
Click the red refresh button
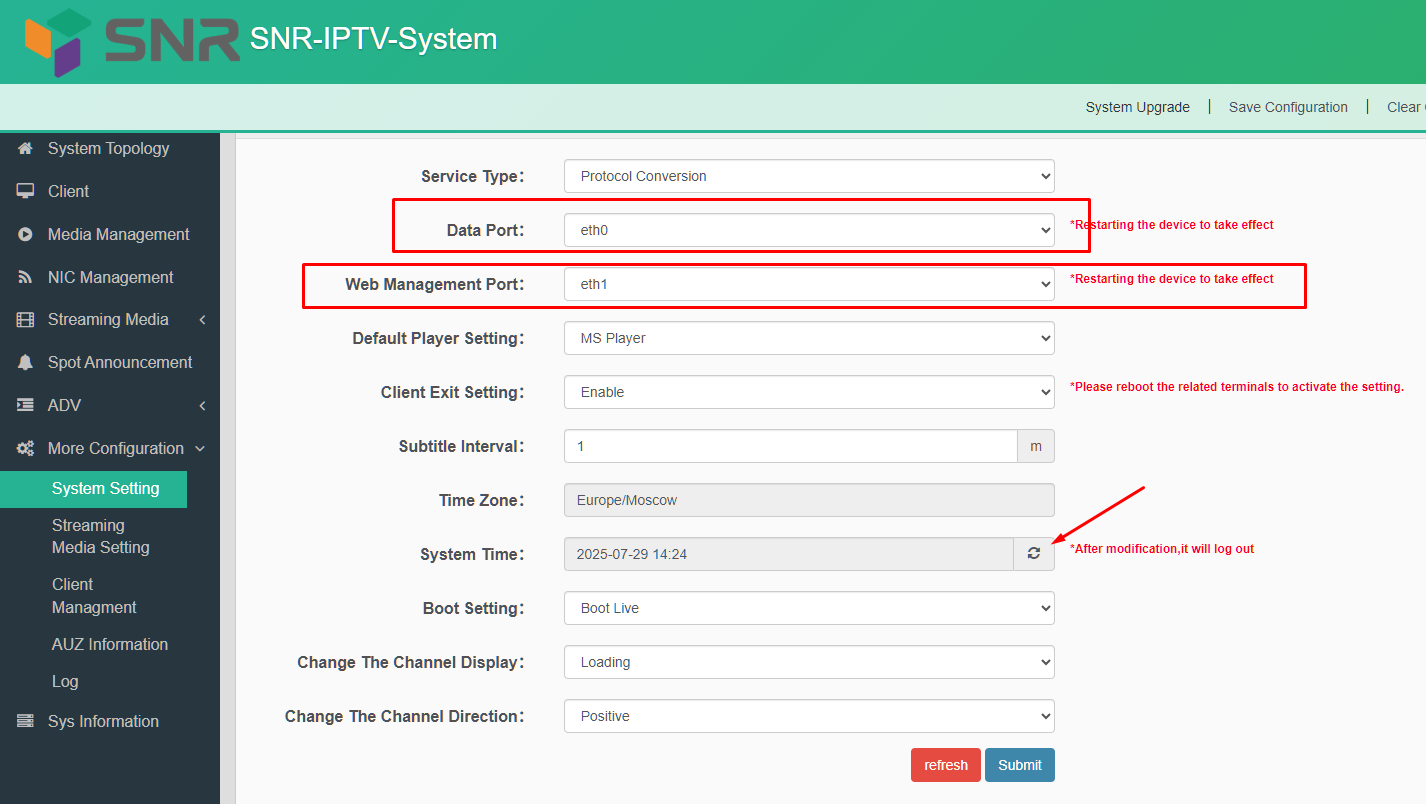click(945, 765)
